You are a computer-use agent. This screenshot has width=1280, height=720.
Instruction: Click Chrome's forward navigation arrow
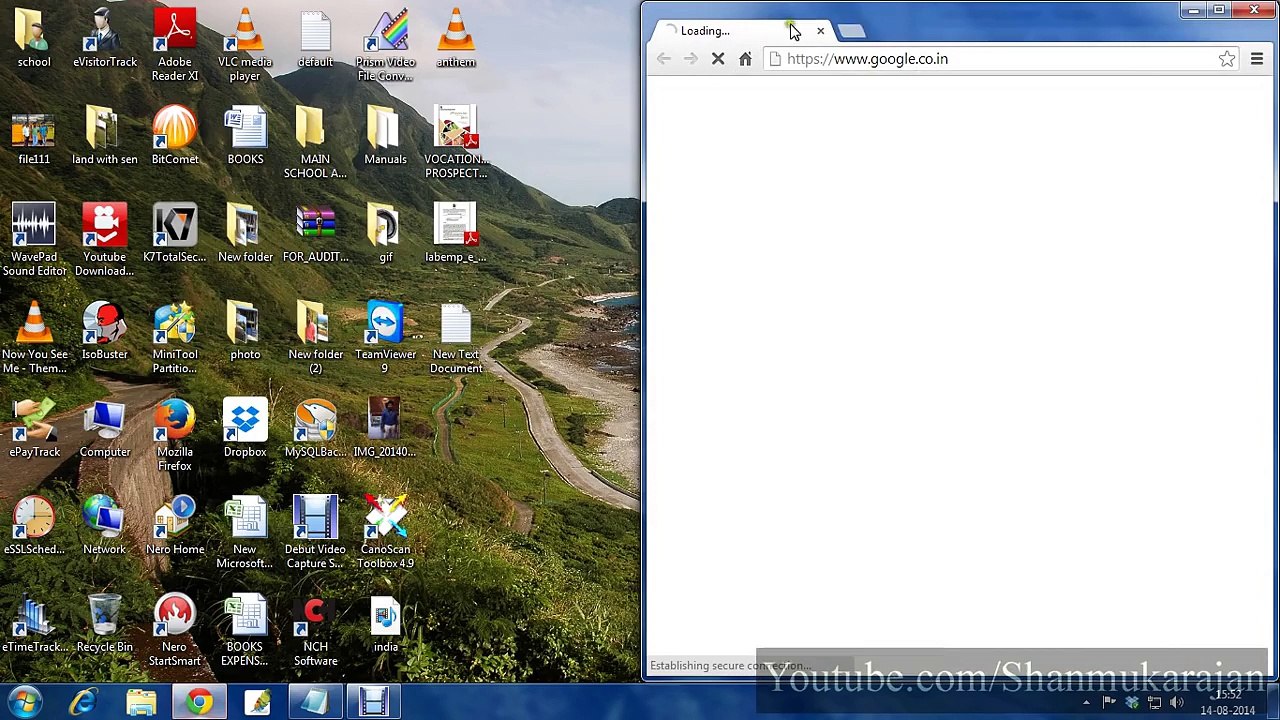[x=691, y=59]
